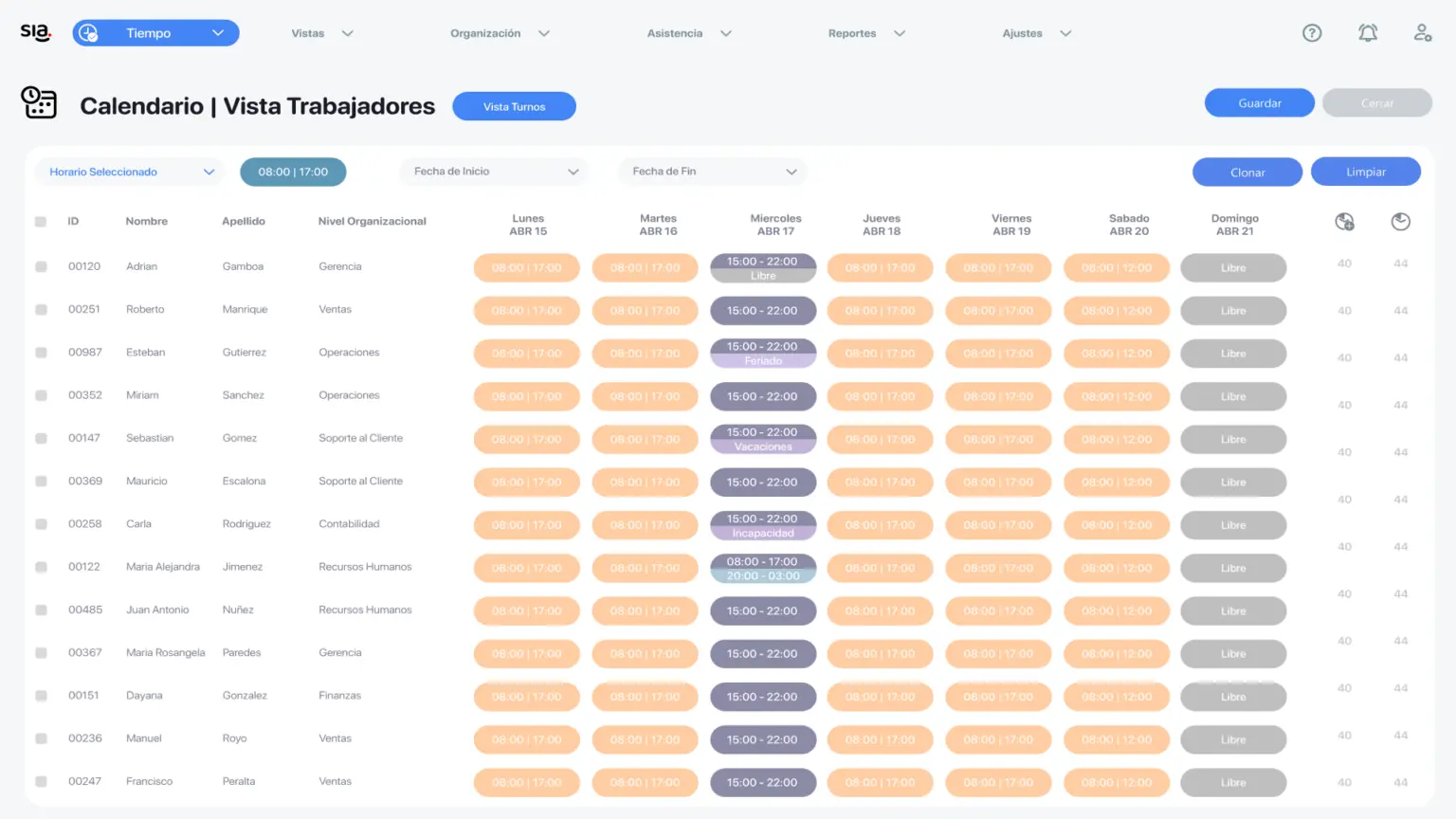Screen dimensions: 1456x819
Task: Open the help question mark icon
Action: click(1312, 33)
